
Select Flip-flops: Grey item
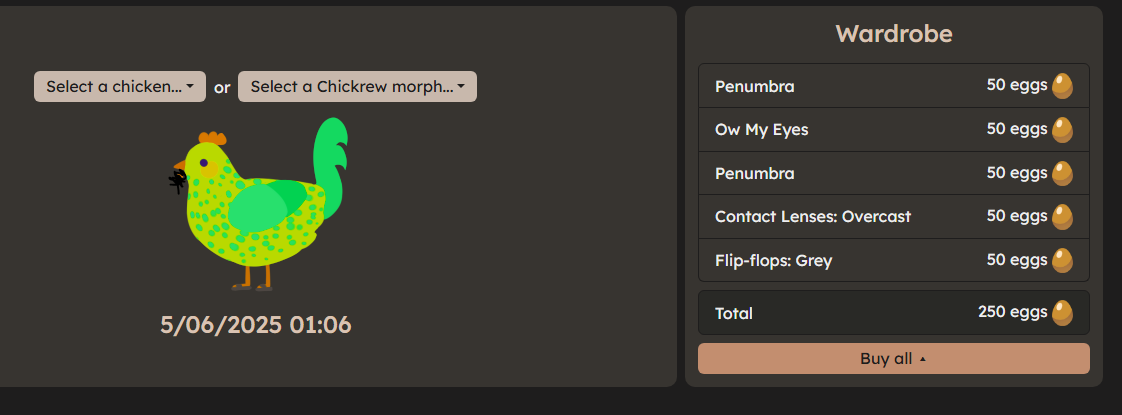tap(894, 260)
